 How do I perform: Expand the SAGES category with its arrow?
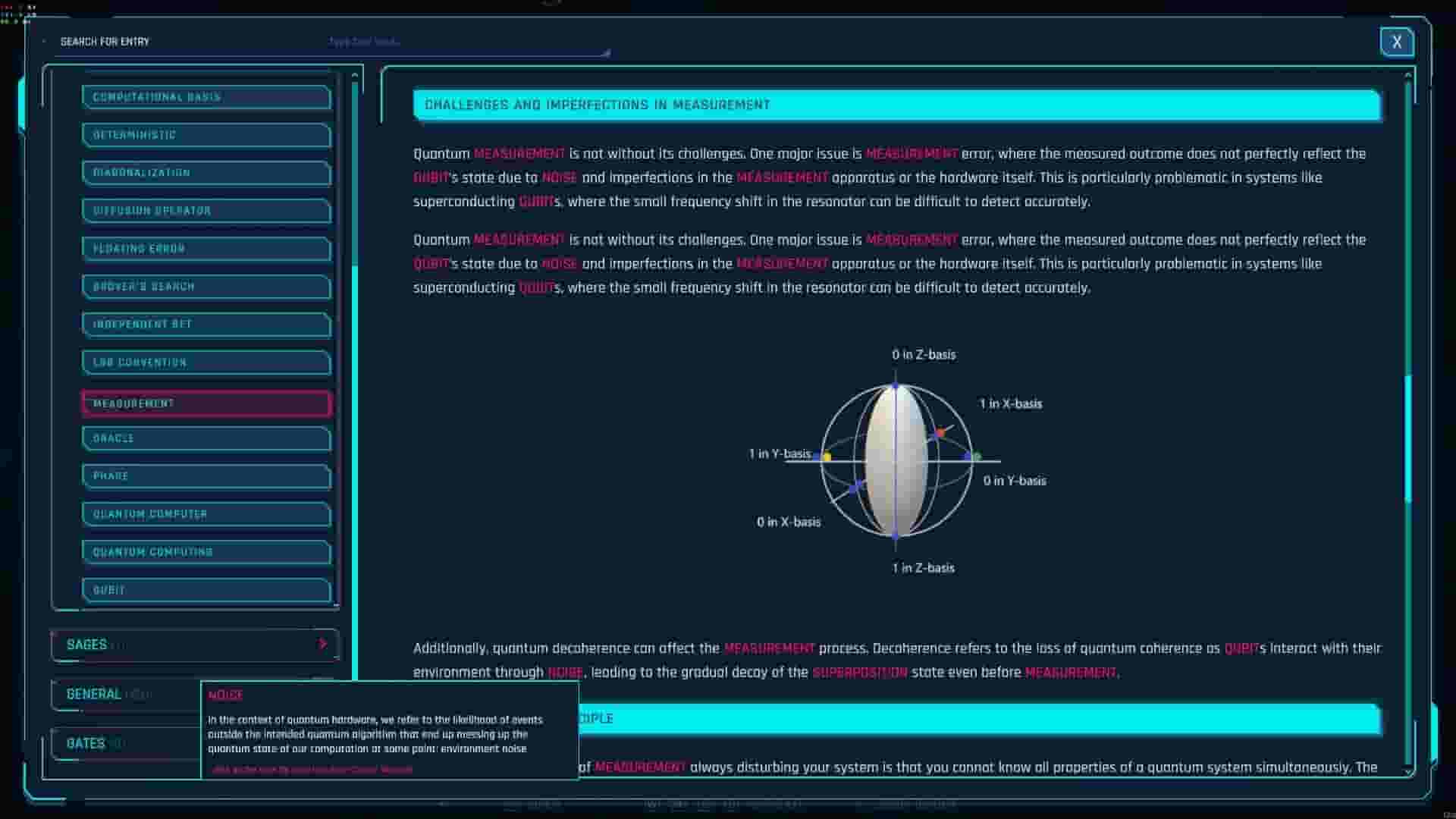323,645
